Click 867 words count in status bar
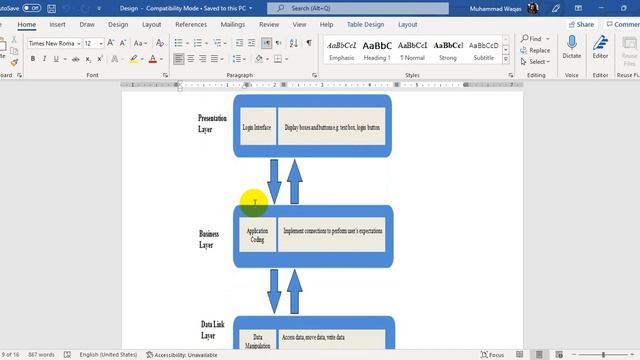 (41, 355)
